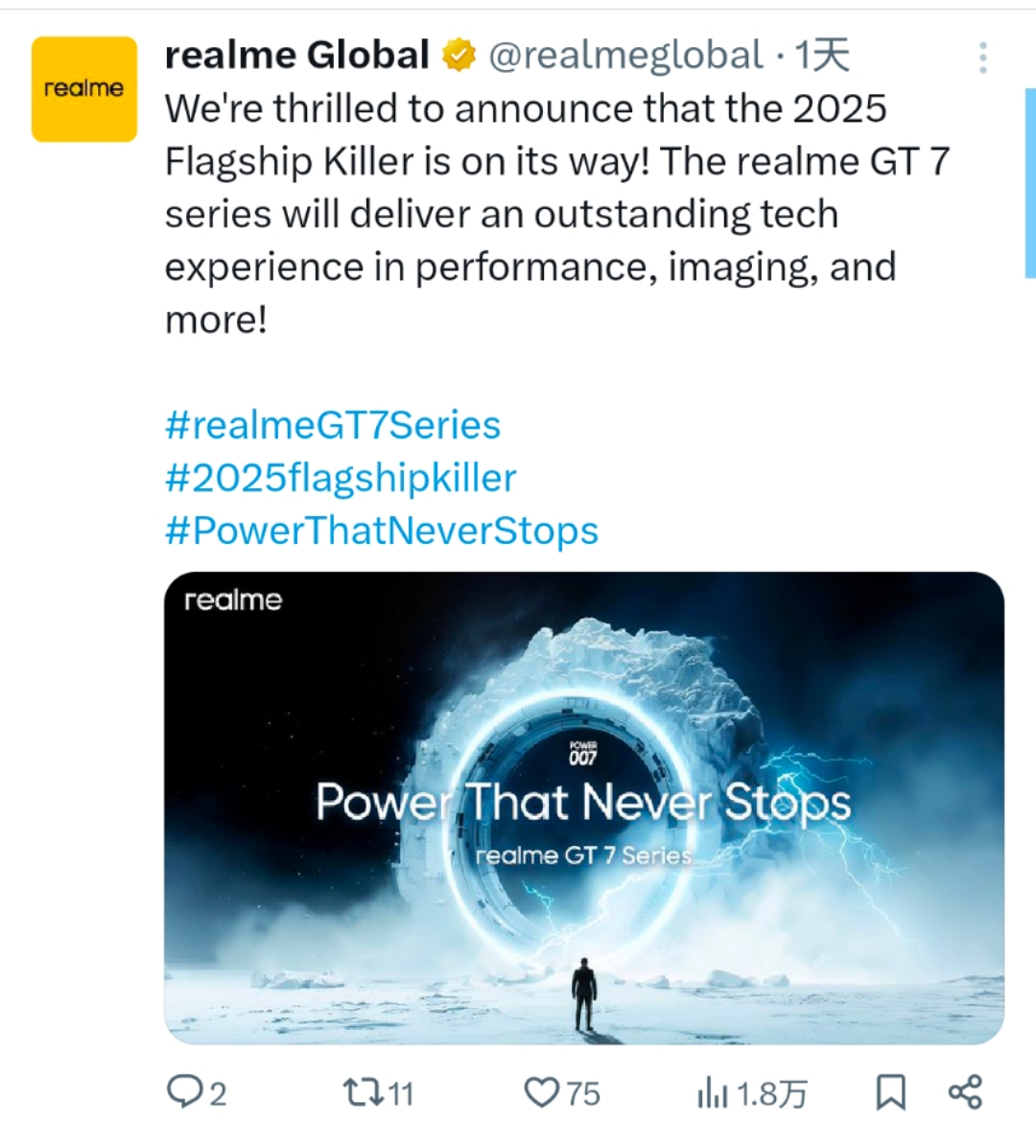
Task: Click the realme yellow profile avatar
Action: pyautogui.click(x=84, y=88)
